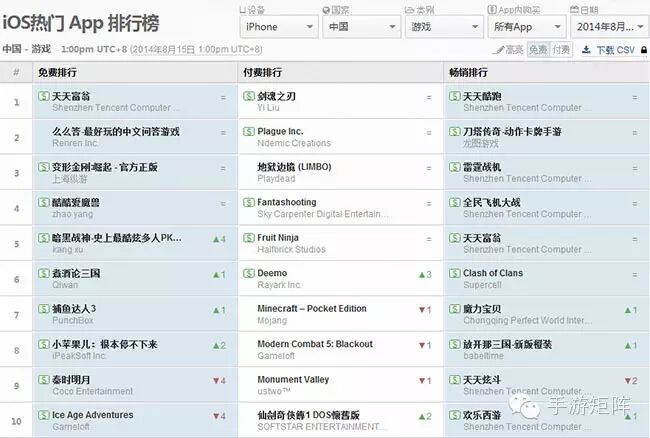Click the purchase icon beside 雷霆战机
This screenshot has width=650, height=438.
455,167
